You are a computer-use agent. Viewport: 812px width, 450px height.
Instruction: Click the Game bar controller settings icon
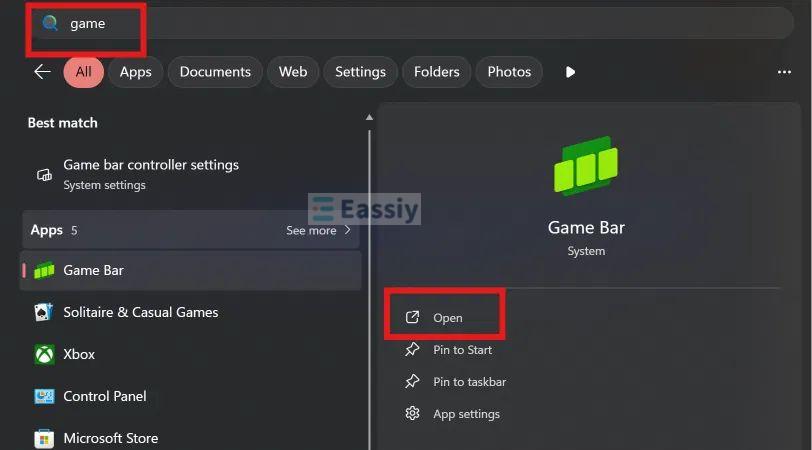(x=44, y=175)
